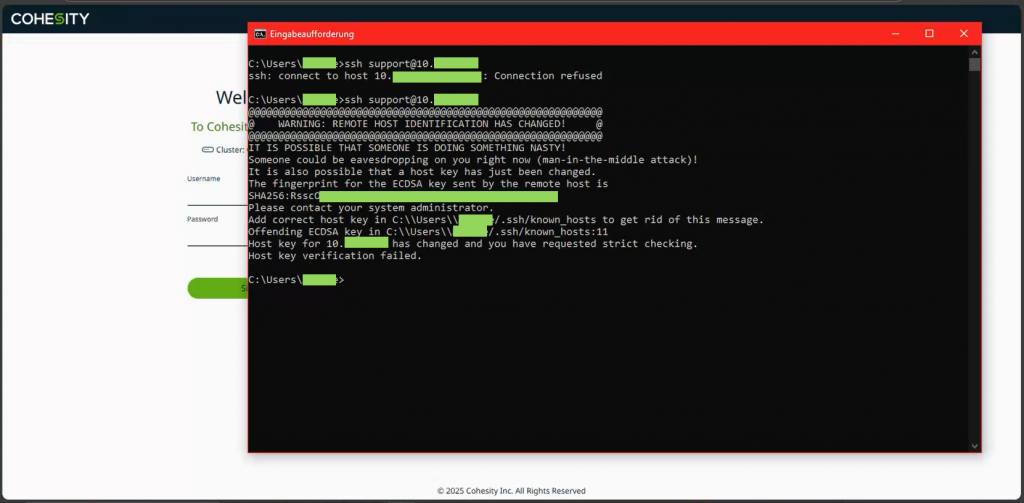
Task: Click the terminal vertical scrollbar thumb
Action: tap(974, 65)
